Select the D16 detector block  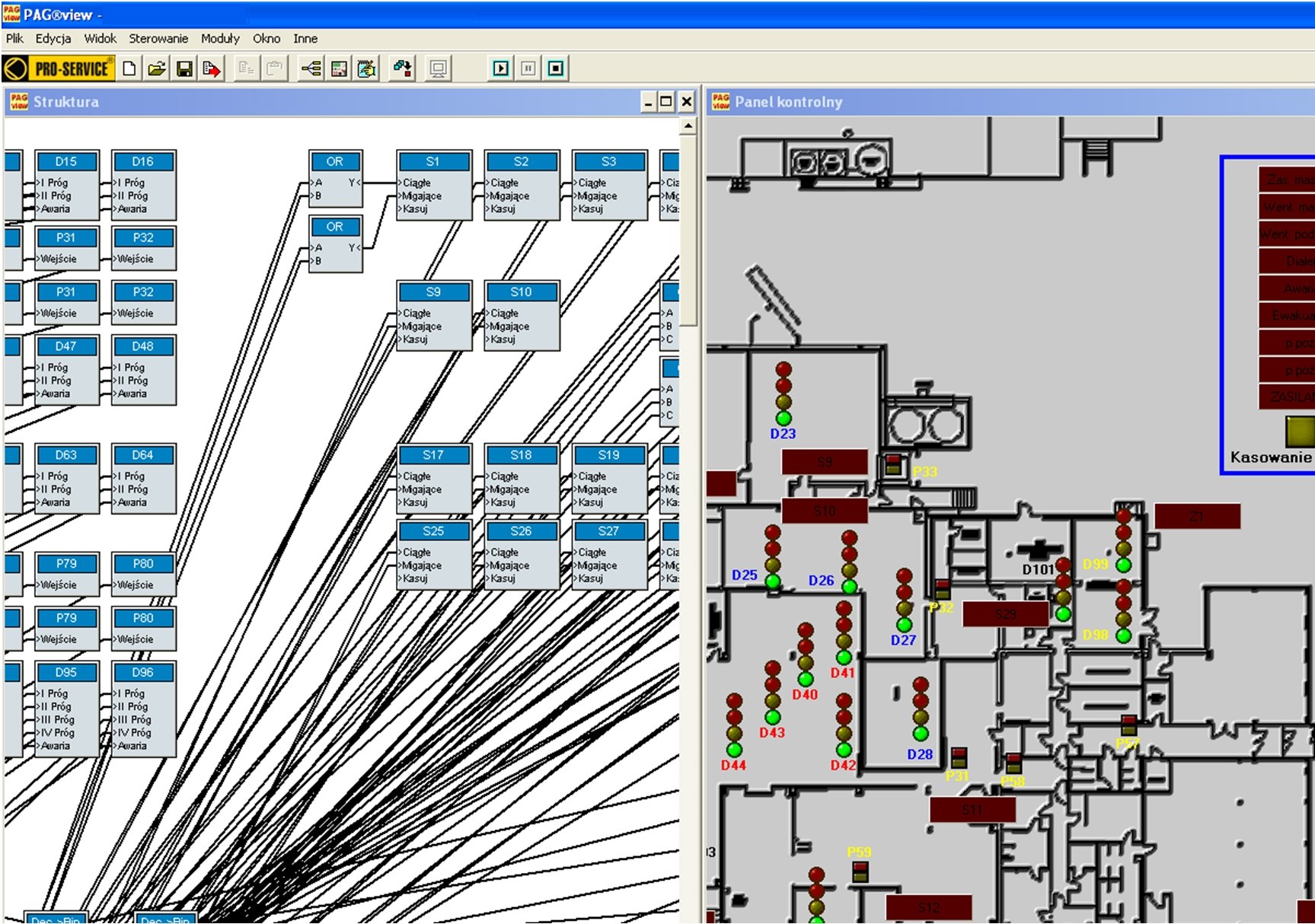coord(143,185)
